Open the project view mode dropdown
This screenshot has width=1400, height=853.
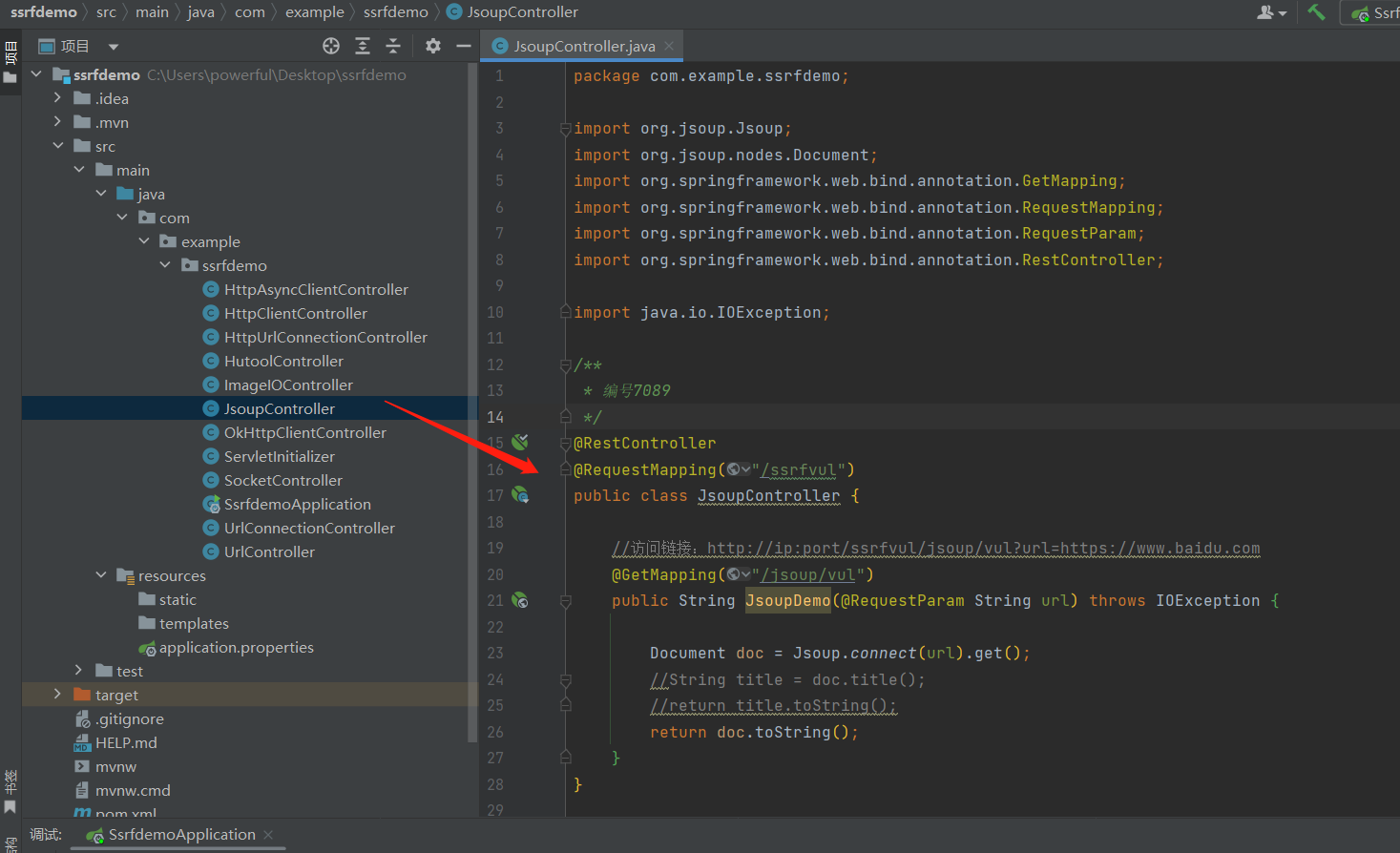[x=114, y=47]
